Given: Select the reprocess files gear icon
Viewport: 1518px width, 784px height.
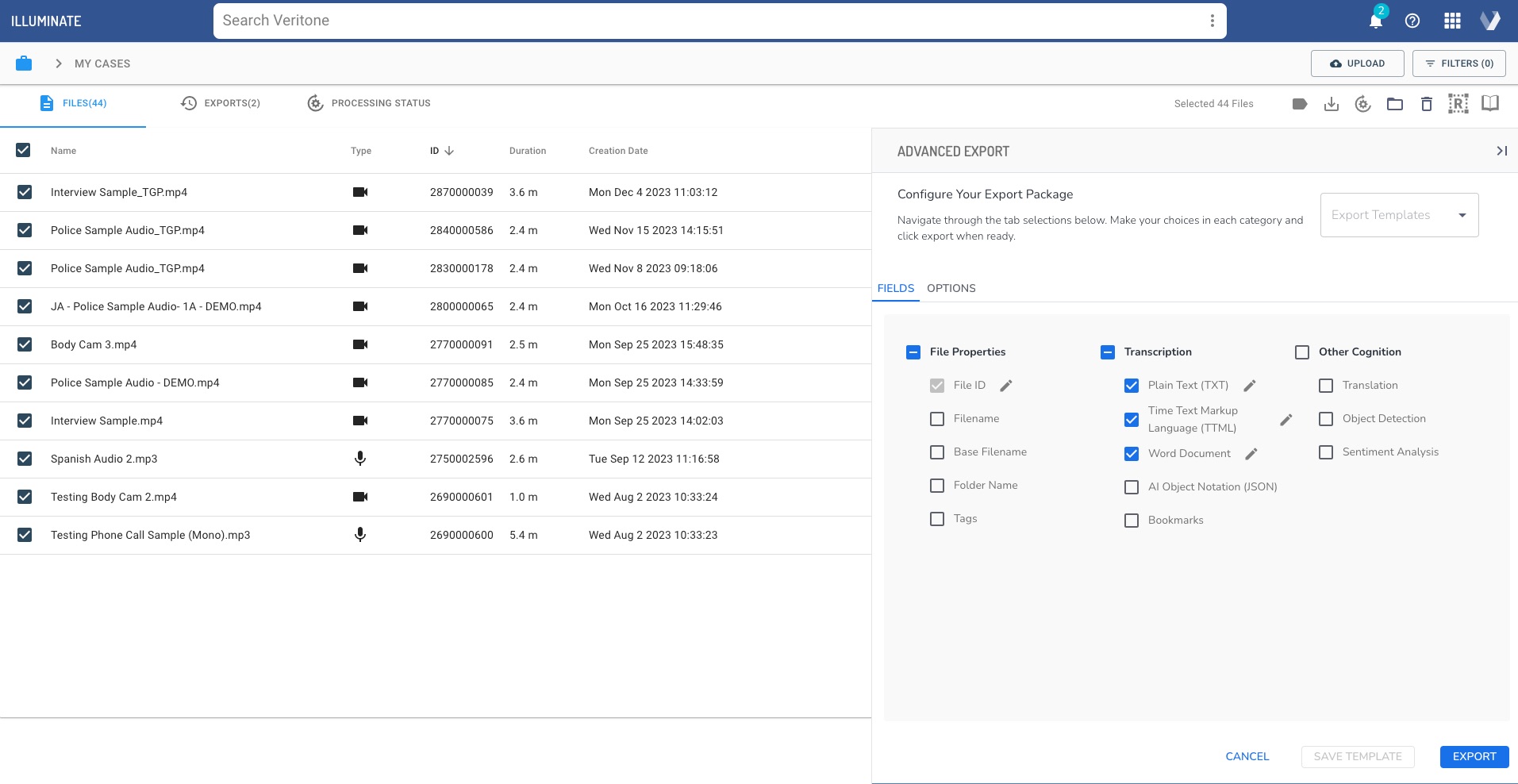Looking at the screenshot, I should point(1363,103).
